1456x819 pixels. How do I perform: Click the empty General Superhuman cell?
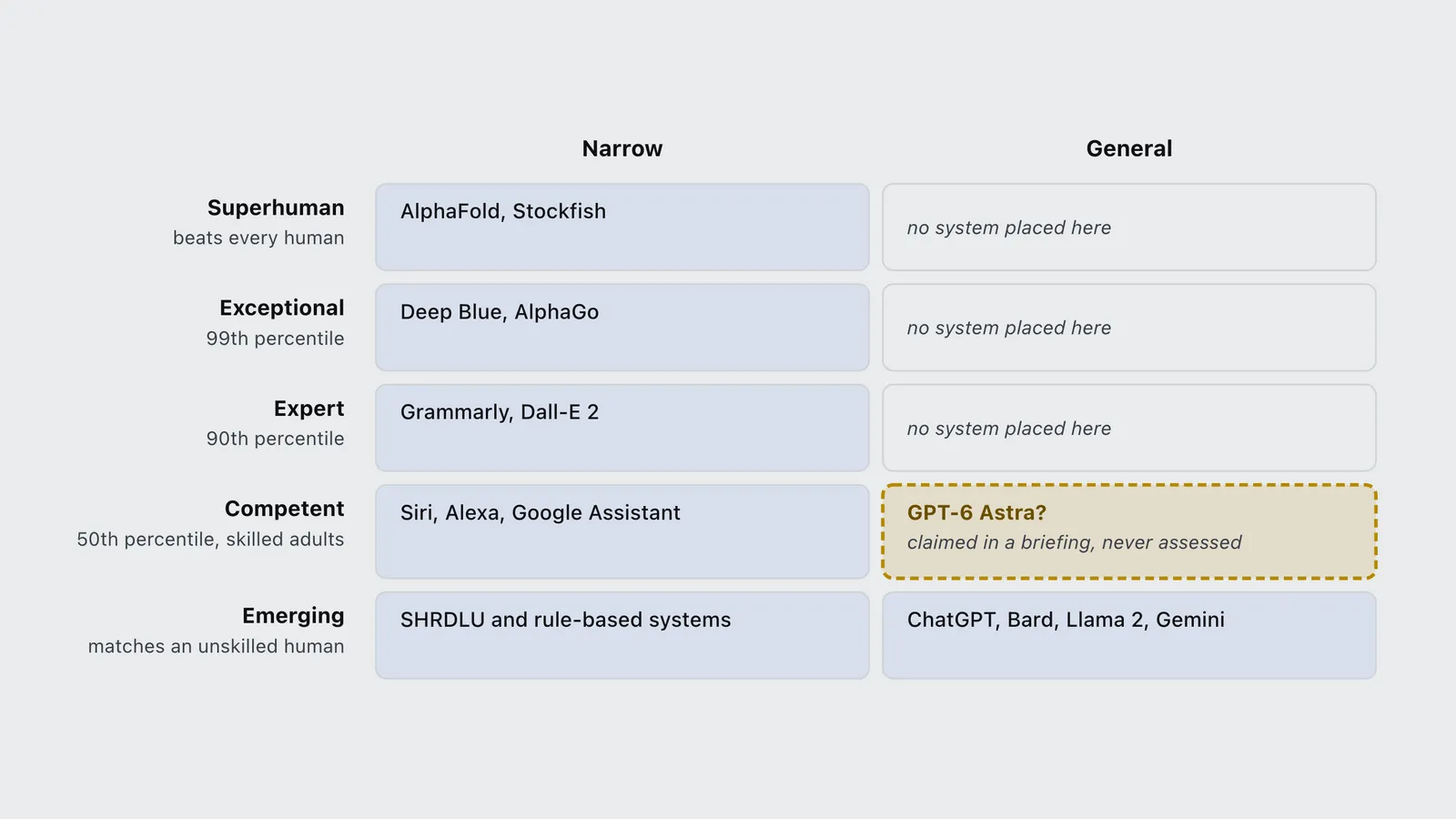(1129, 227)
